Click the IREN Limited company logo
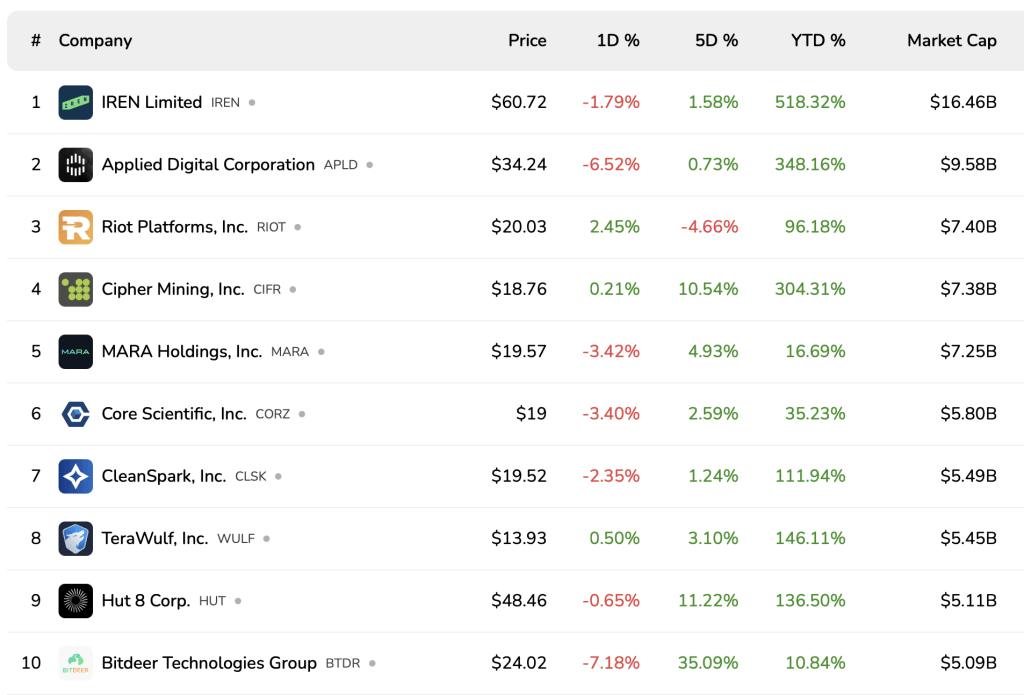 (x=76, y=102)
